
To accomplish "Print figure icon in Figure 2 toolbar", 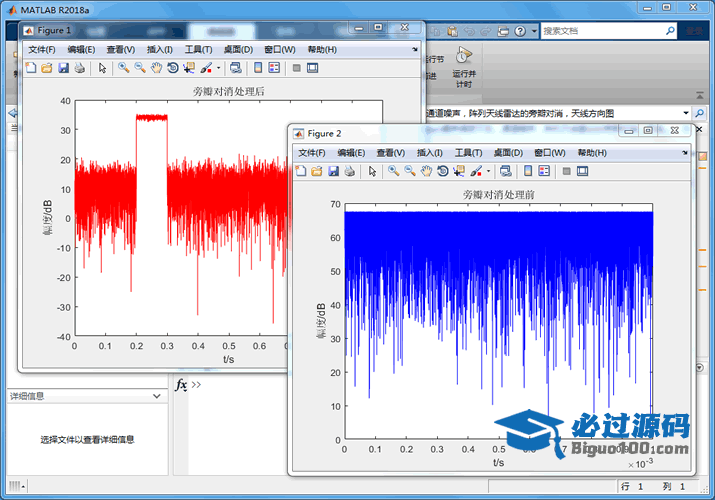I will [x=350, y=171].
